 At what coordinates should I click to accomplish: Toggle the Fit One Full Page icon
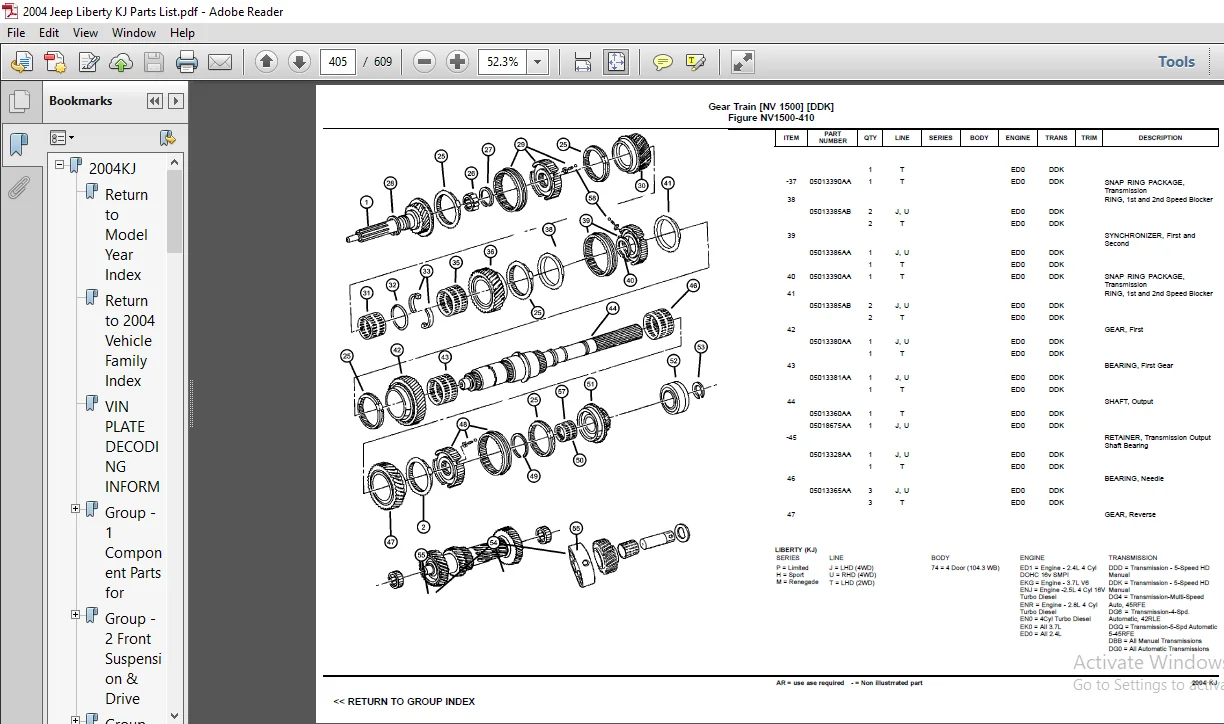pos(616,62)
